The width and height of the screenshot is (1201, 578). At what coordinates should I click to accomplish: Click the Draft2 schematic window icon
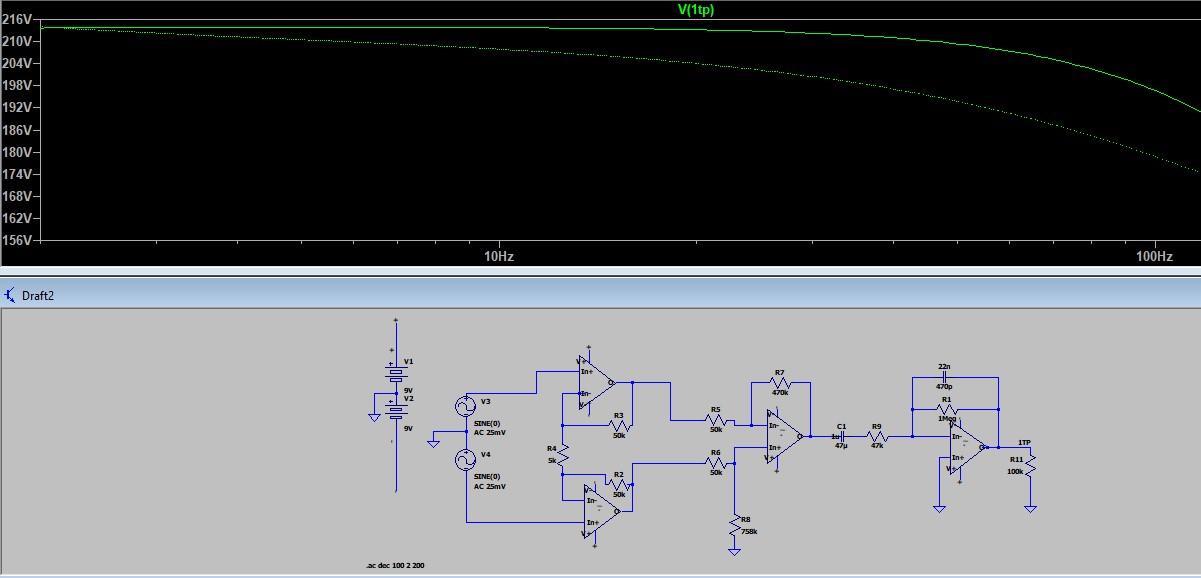pyautogui.click(x=10, y=295)
